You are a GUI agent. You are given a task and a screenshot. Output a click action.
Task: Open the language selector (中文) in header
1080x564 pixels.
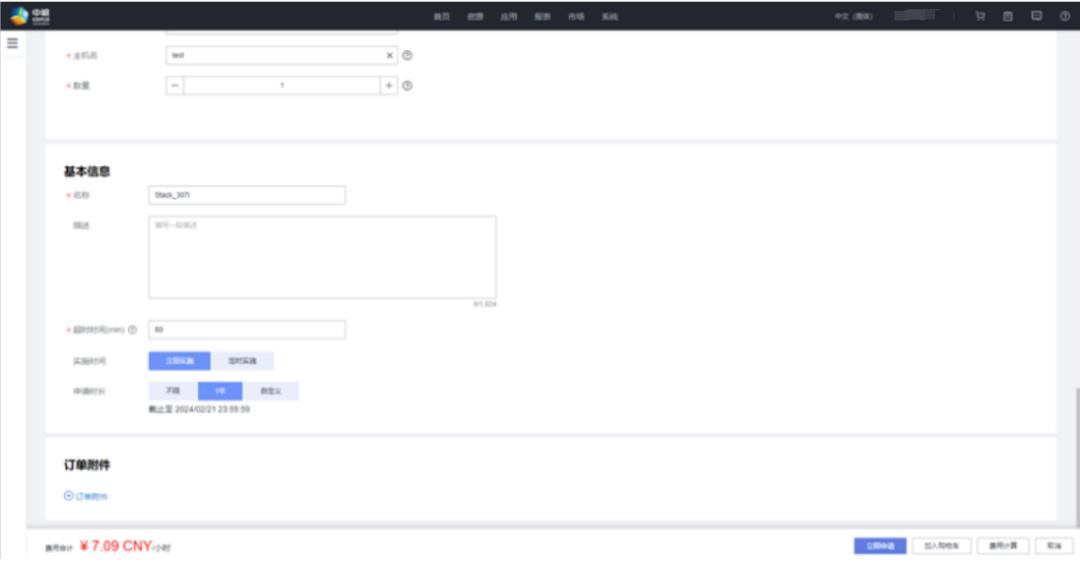click(x=853, y=17)
